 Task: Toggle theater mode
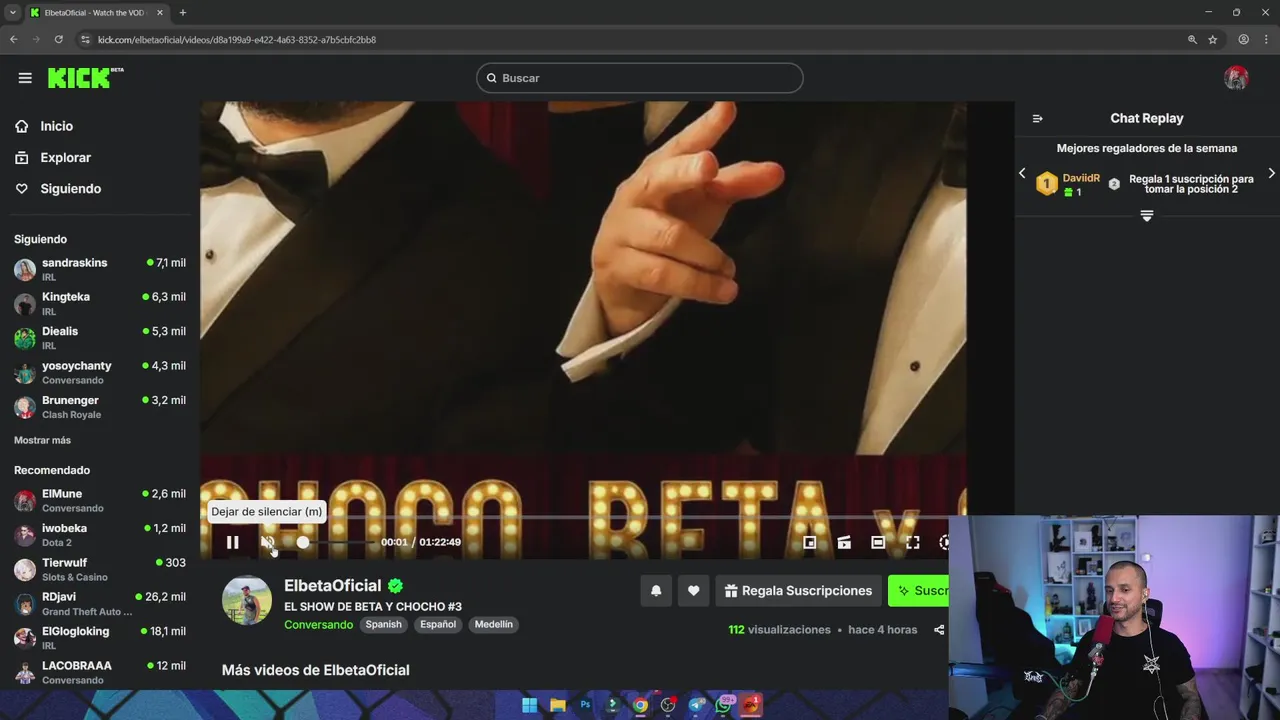[x=878, y=542]
